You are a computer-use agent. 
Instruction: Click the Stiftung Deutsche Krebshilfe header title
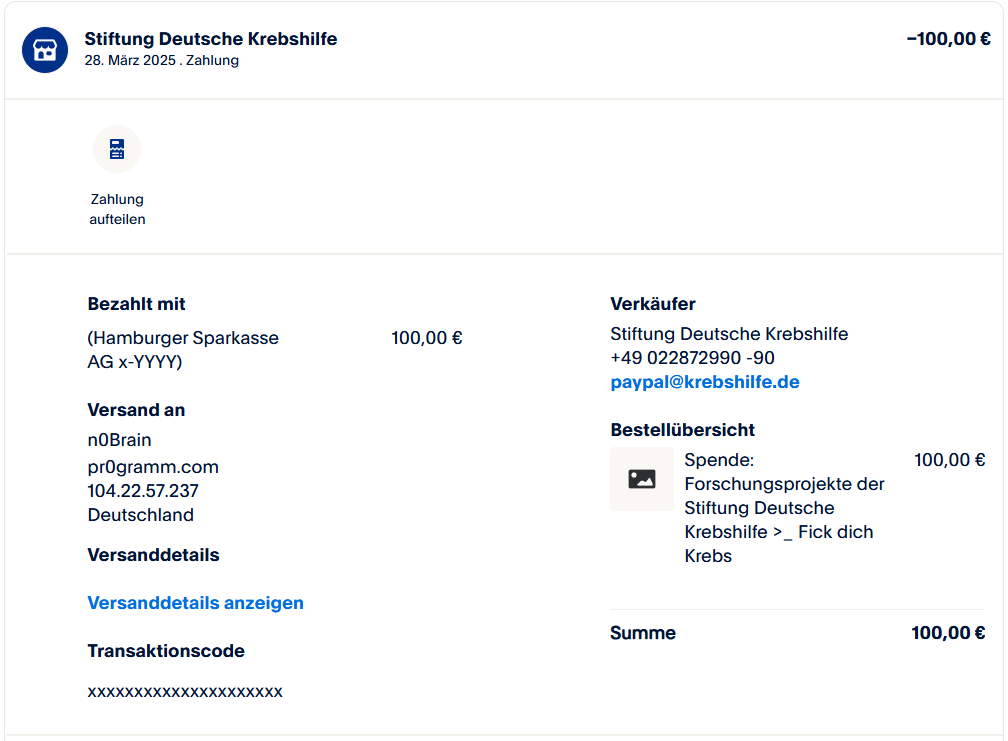[x=211, y=39]
